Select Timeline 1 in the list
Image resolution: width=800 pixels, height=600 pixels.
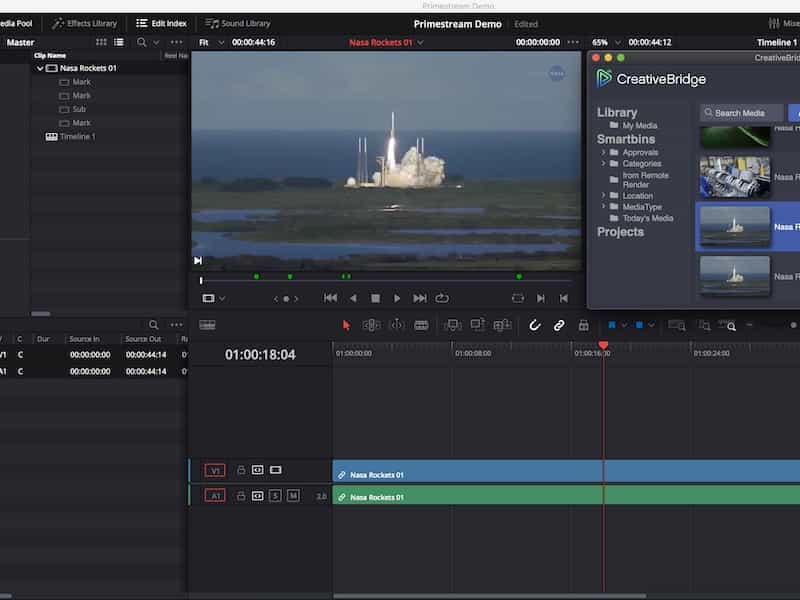tap(77, 136)
